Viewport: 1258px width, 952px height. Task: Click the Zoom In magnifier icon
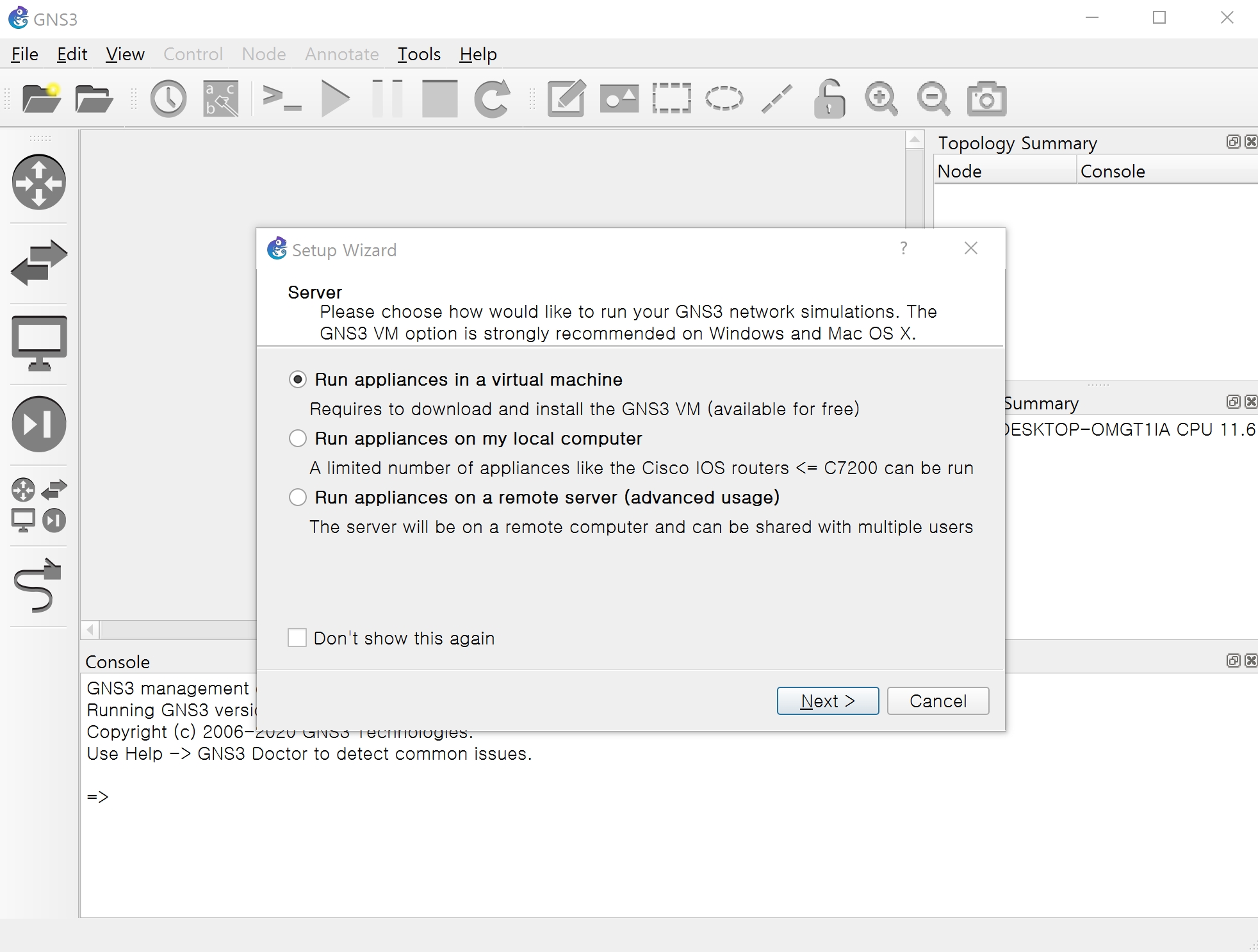tap(881, 99)
